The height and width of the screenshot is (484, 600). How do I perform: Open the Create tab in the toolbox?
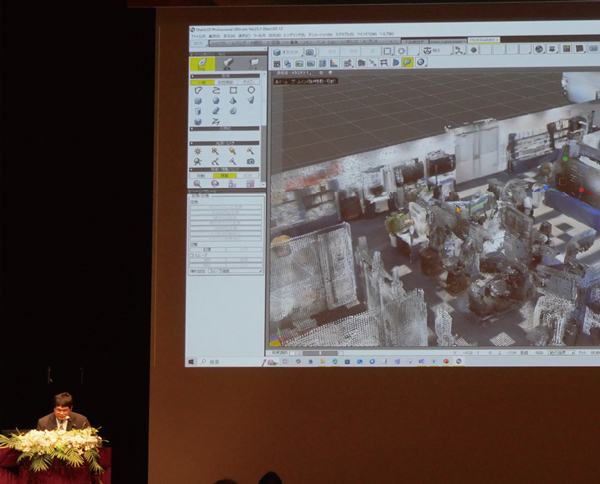pyautogui.click(x=202, y=64)
